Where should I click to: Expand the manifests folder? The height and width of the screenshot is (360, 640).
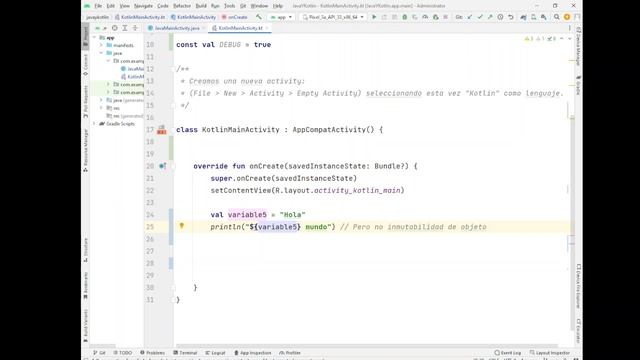101,45
